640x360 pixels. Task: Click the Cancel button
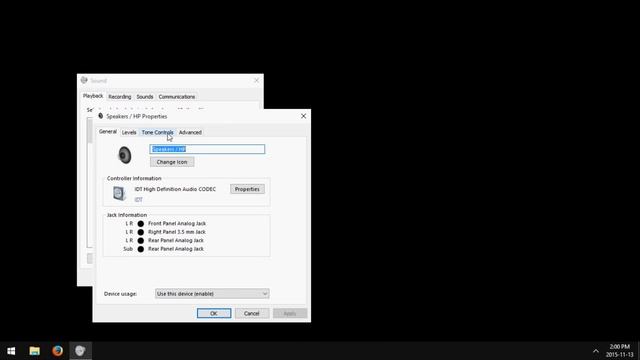(251, 313)
